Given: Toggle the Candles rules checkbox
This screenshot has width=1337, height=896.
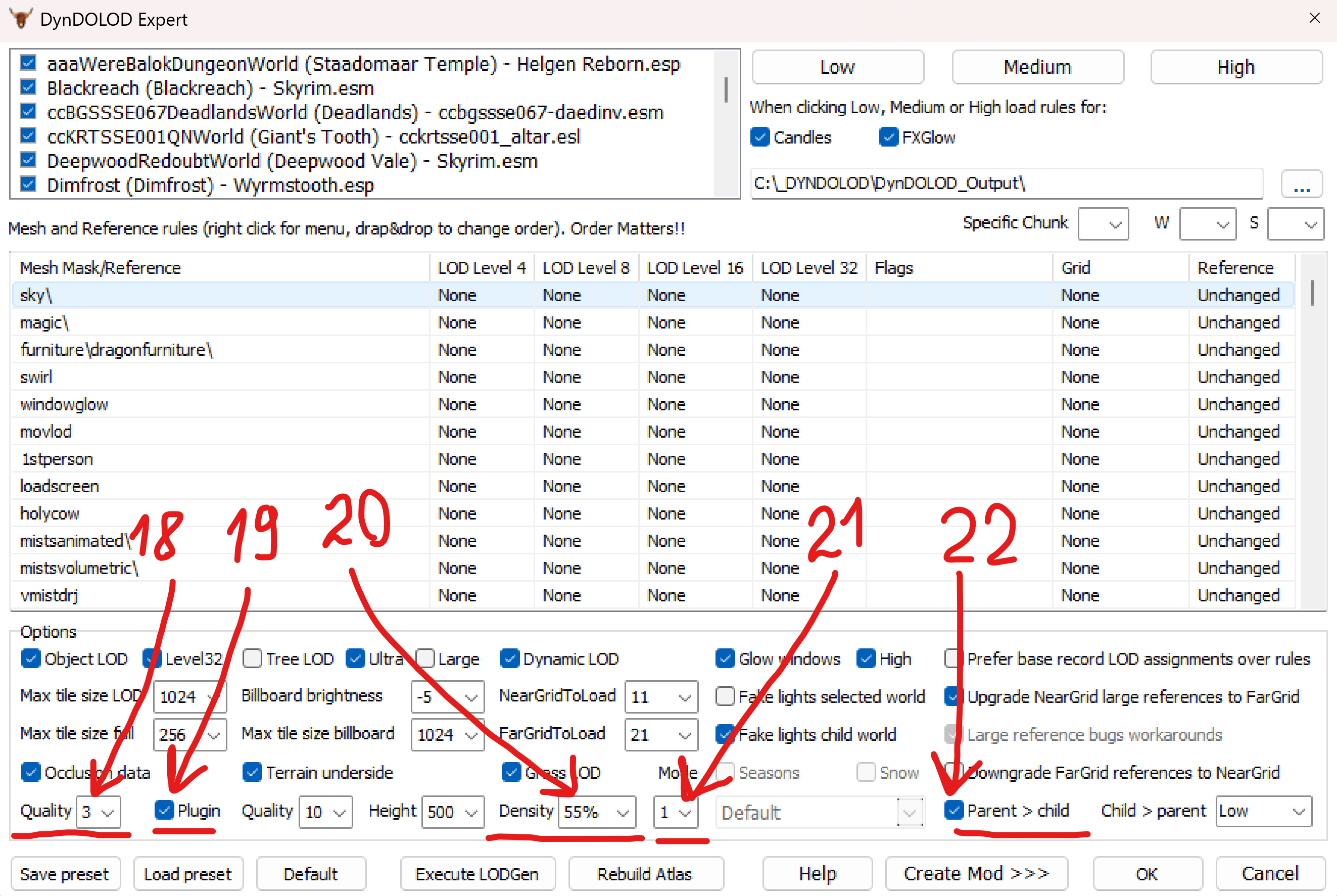Looking at the screenshot, I should (760, 137).
